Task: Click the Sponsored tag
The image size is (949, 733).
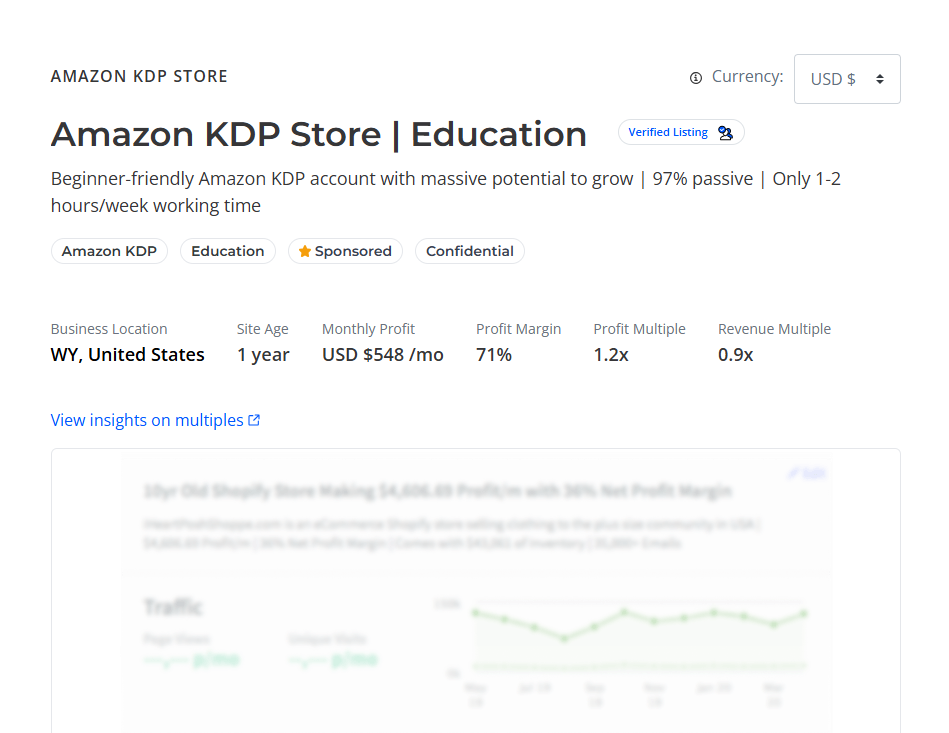Action: (345, 251)
